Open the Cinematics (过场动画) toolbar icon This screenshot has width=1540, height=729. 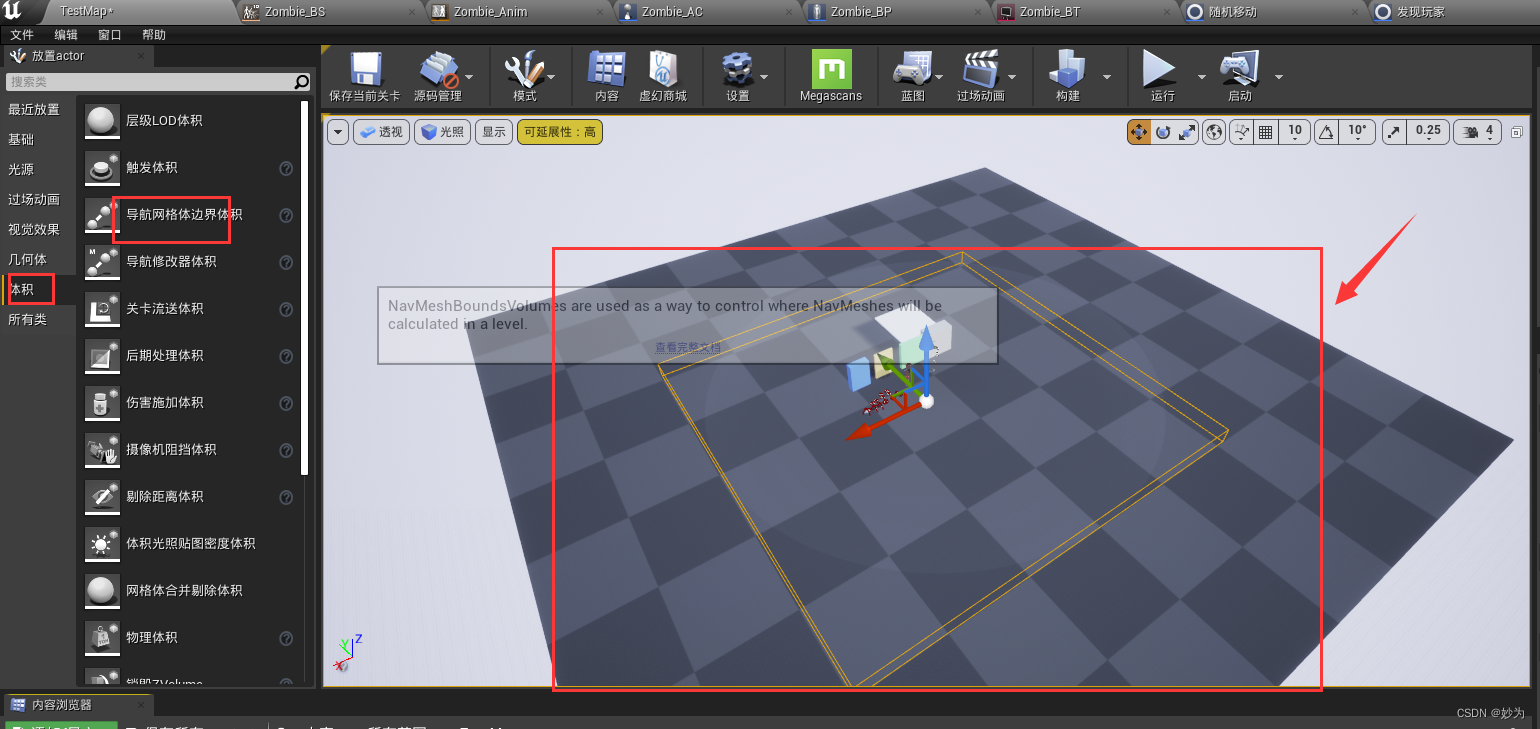pyautogui.click(x=980, y=71)
